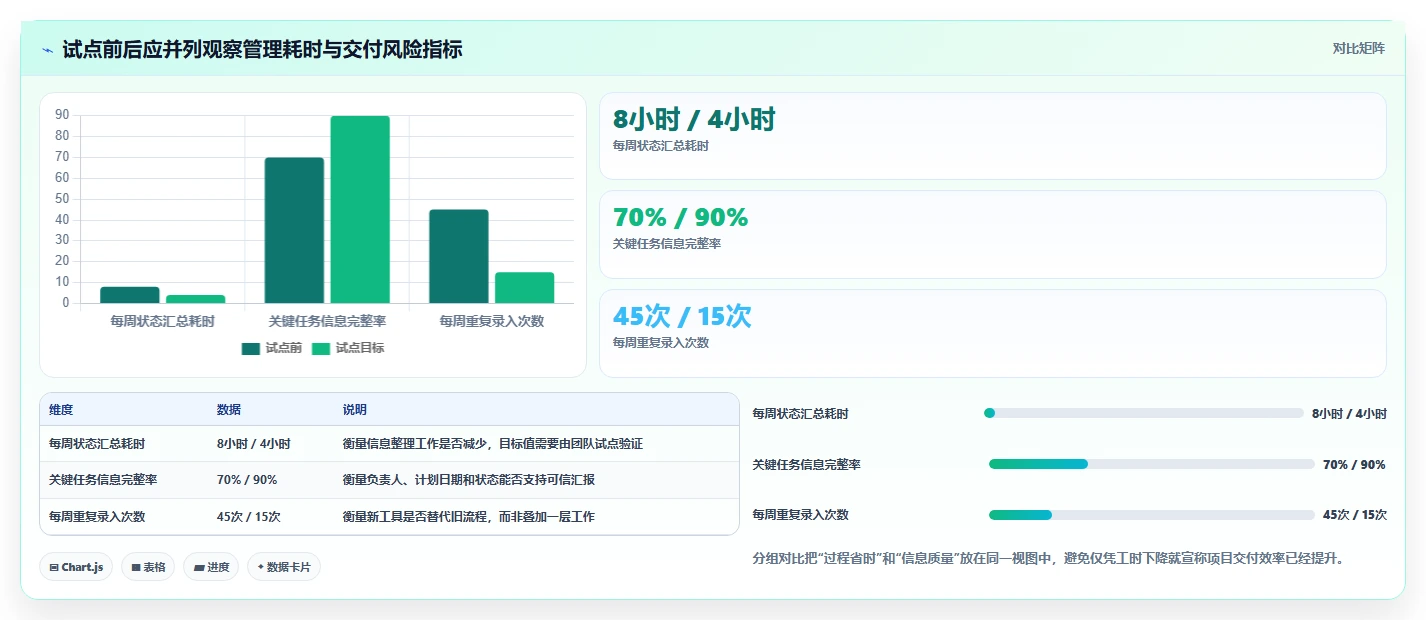Click the 进度 tag
Screen dimensions: 1426x620
click(x=211, y=567)
